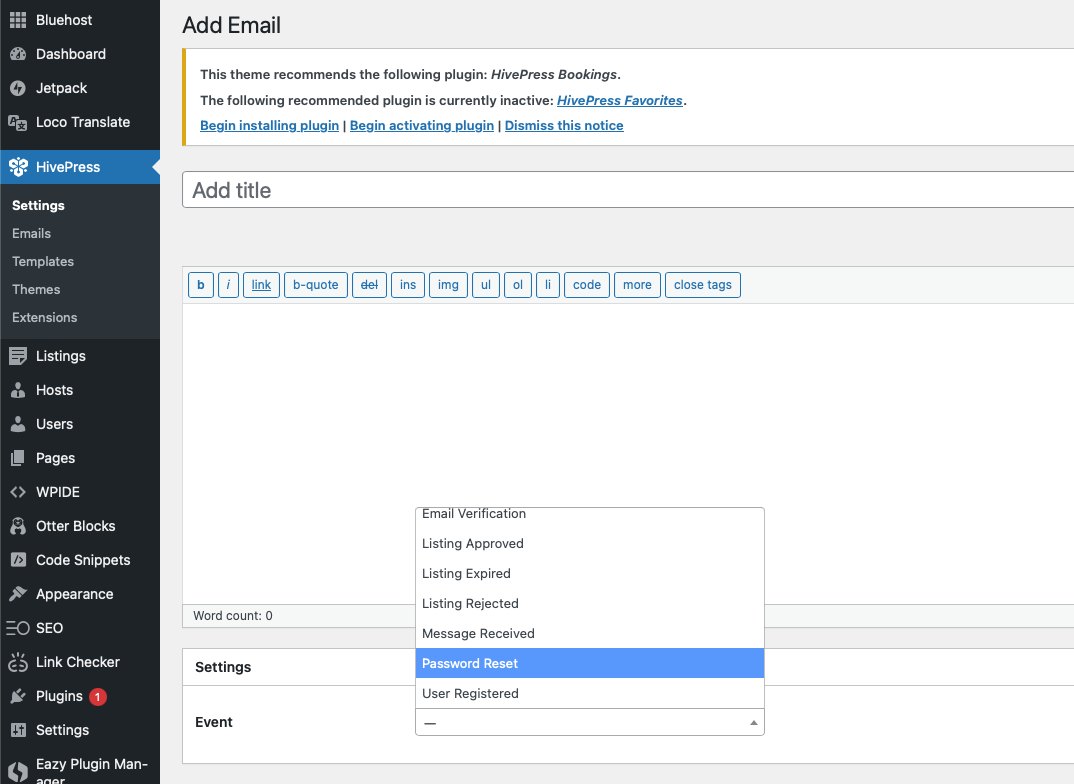Insert inserted text tag with ins
The height and width of the screenshot is (784, 1074).
click(408, 285)
